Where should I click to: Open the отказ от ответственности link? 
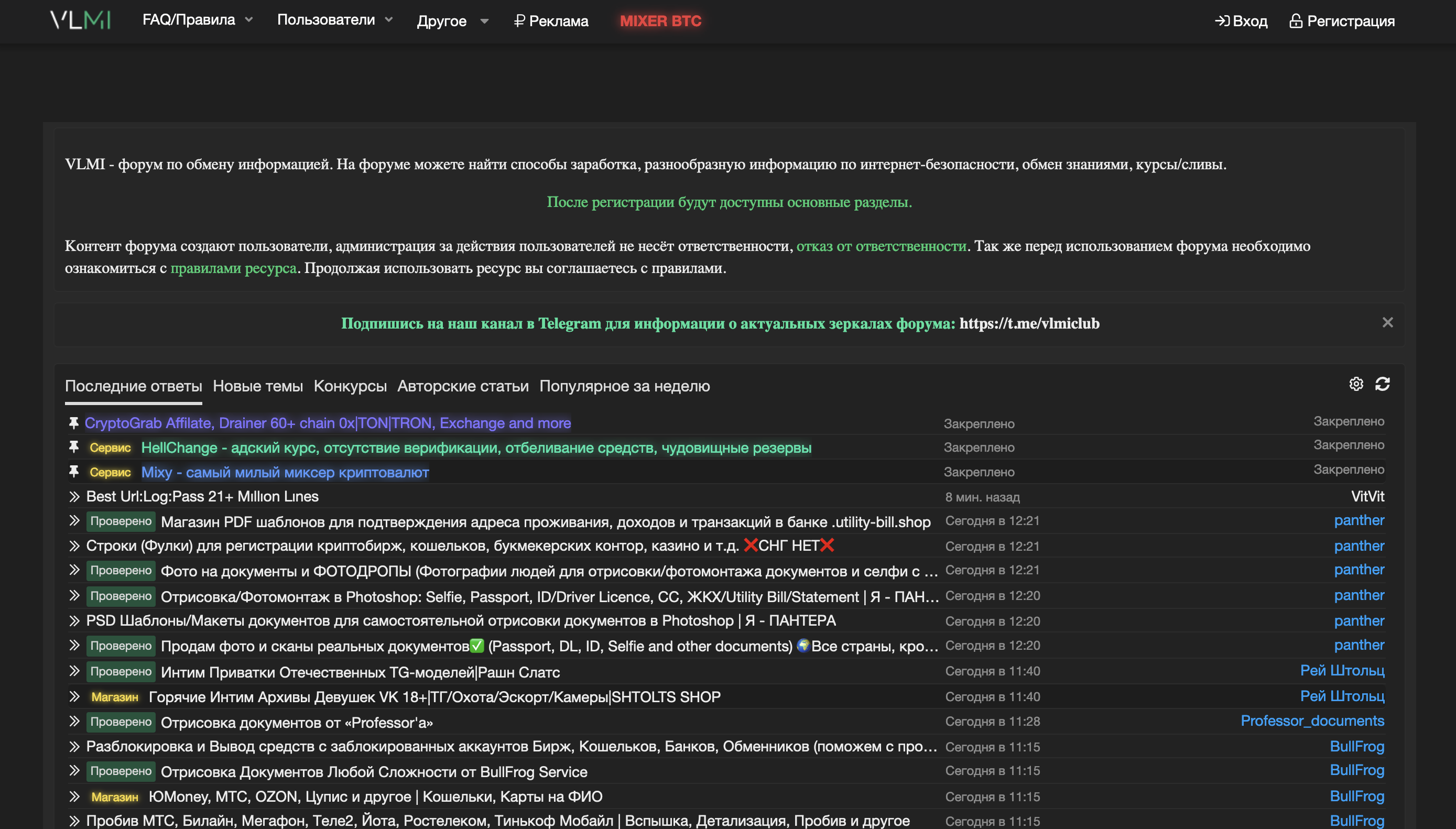[x=882, y=246]
